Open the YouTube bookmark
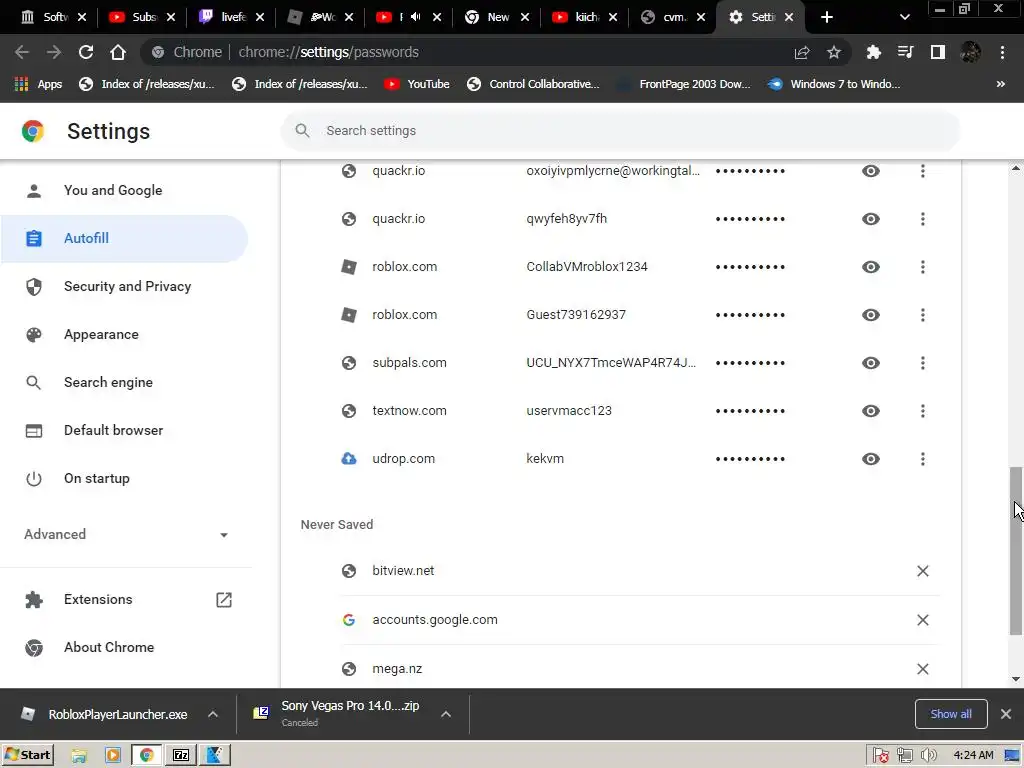Image resolution: width=1024 pixels, height=768 pixels. tap(417, 84)
